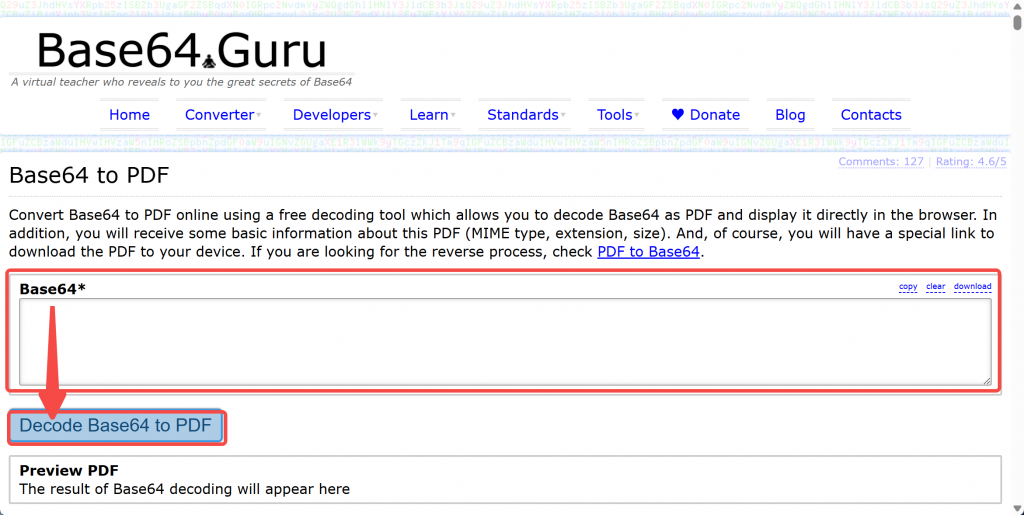
Task: Expand the Tools menu
Action: pyautogui.click(x=616, y=115)
